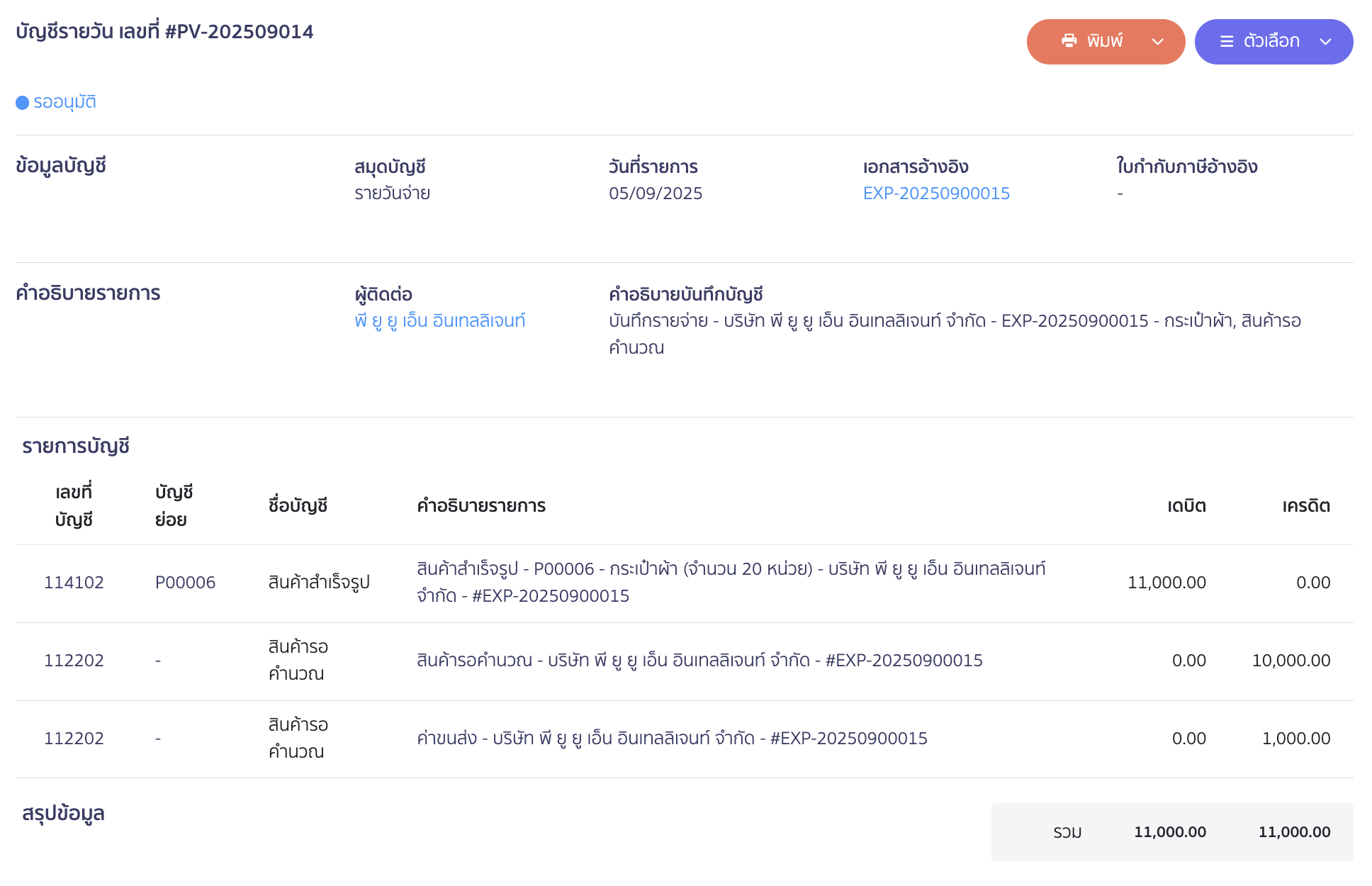The width and height of the screenshot is (1372, 886).
Task: Click credit amount 0.00 in row 114102
Action: click(x=1313, y=583)
